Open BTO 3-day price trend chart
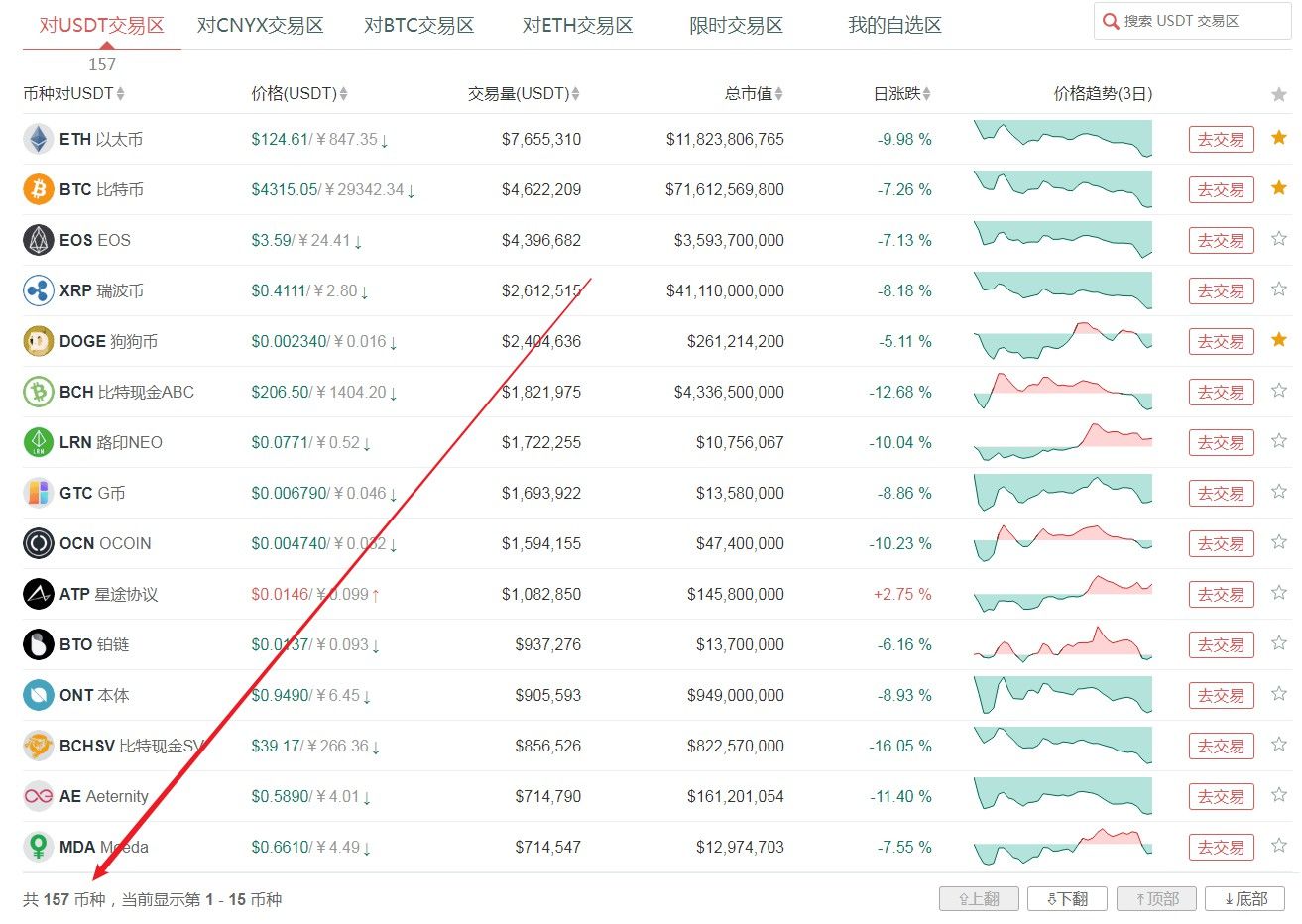1302x924 pixels. tap(1063, 644)
